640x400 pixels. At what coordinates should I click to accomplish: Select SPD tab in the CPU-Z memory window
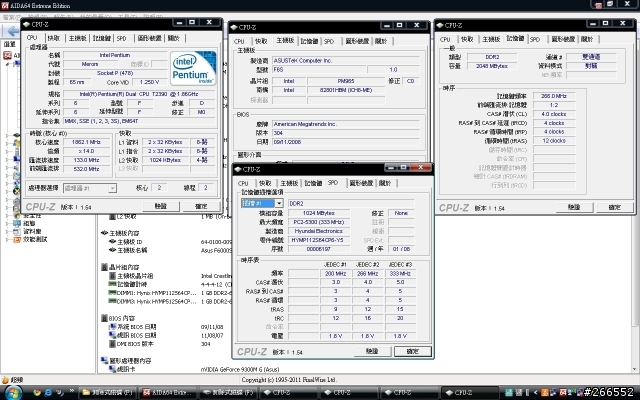coord(535,39)
